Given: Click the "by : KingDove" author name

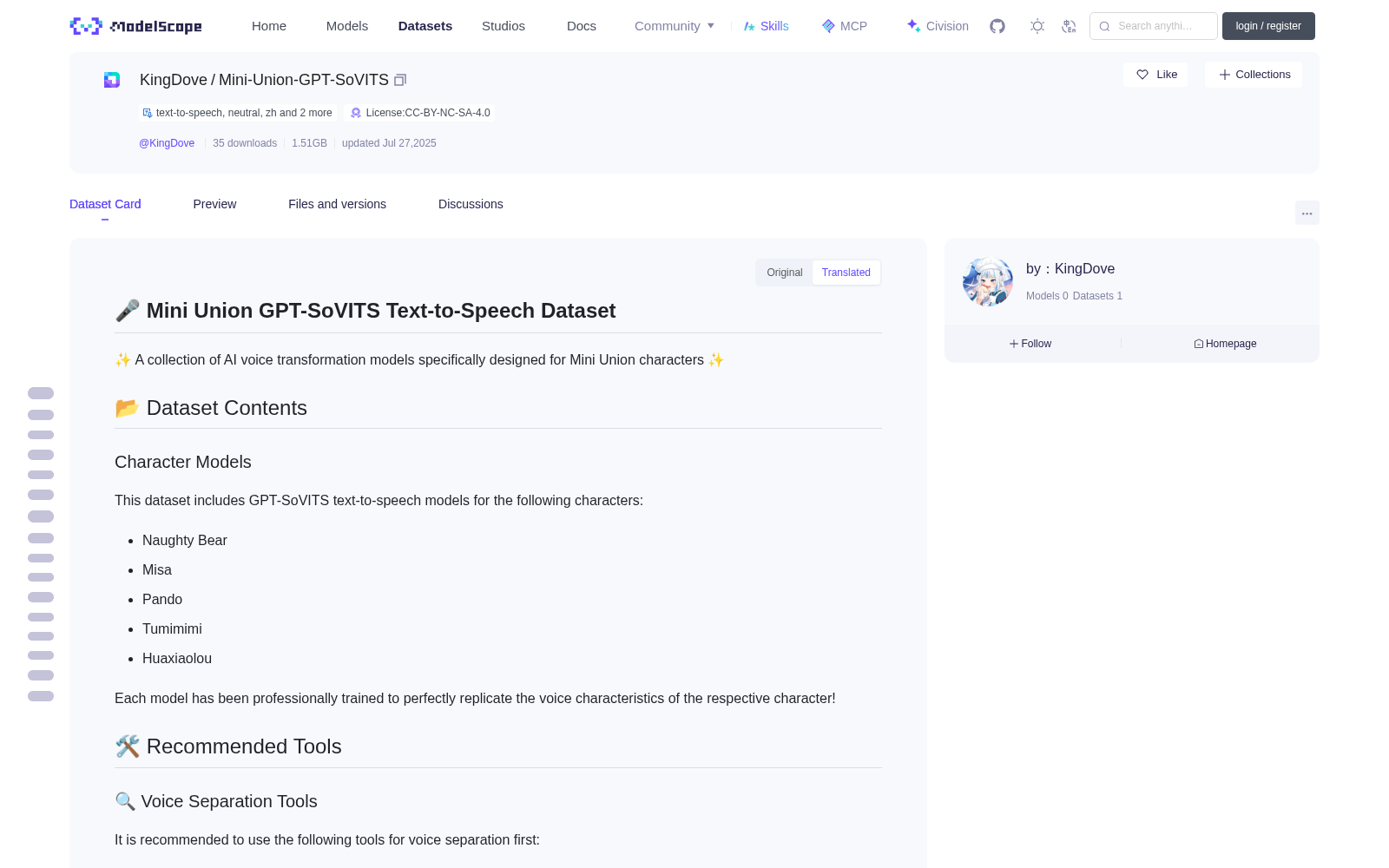Looking at the screenshot, I should pyautogui.click(x=1070, y=269).
